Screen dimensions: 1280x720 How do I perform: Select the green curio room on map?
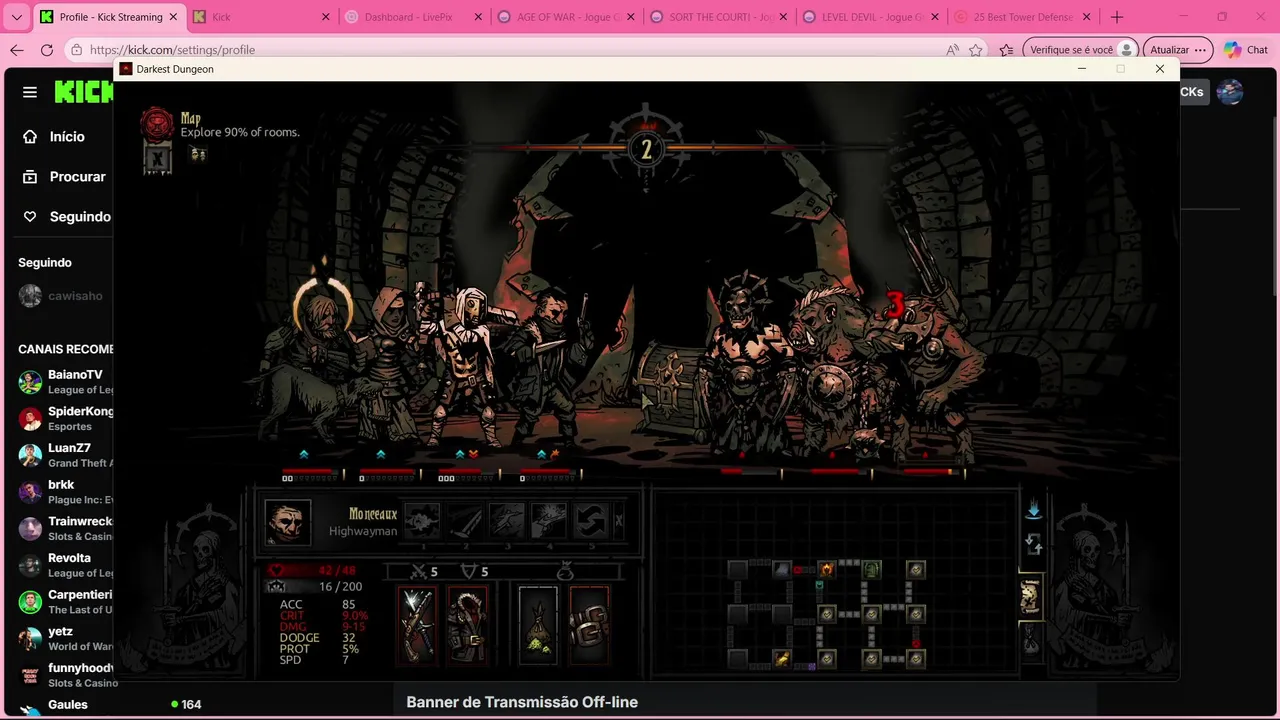click(x=871, y=569)
